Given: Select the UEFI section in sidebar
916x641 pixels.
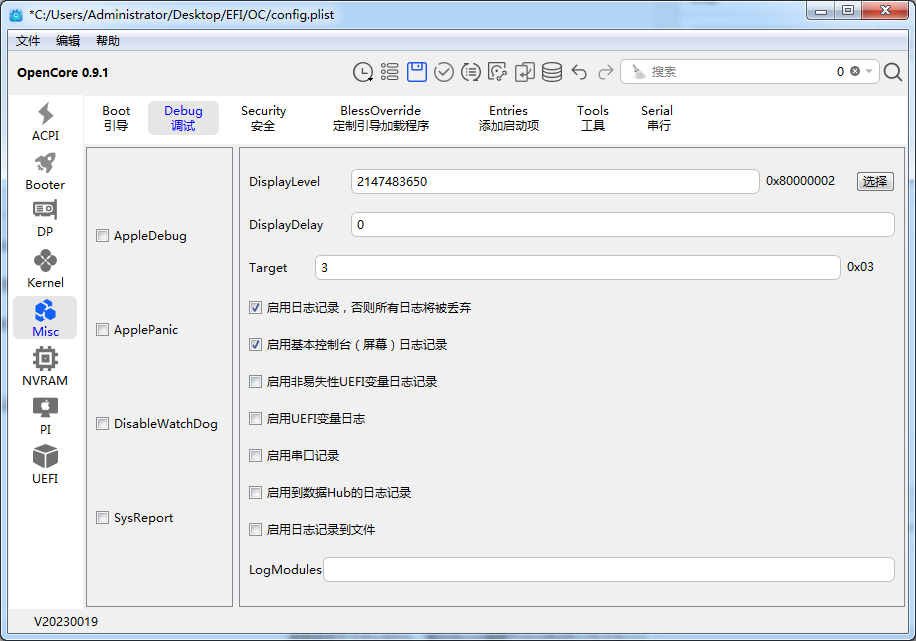Looking at the screenshot, I should click(45, 465).
